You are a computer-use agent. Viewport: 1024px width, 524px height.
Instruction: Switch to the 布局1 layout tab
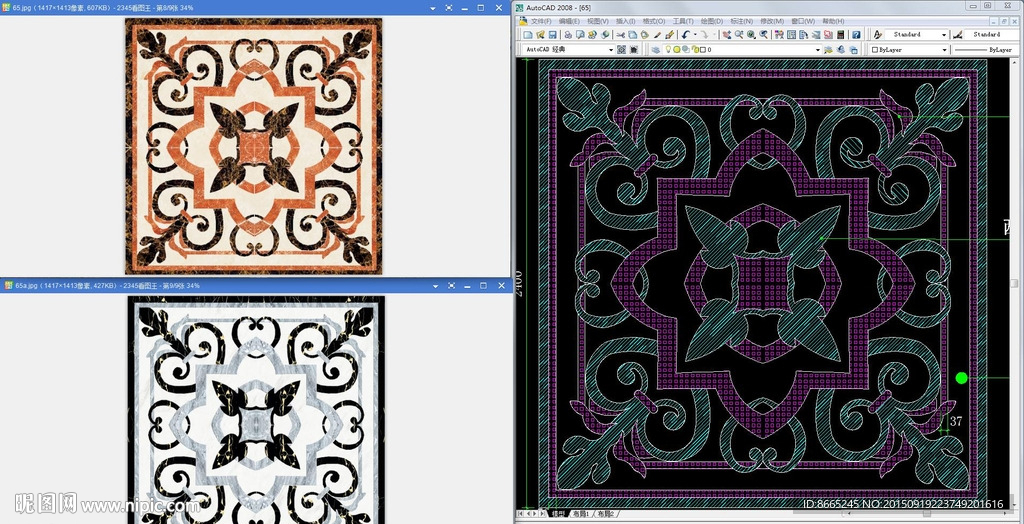(582, 514)
